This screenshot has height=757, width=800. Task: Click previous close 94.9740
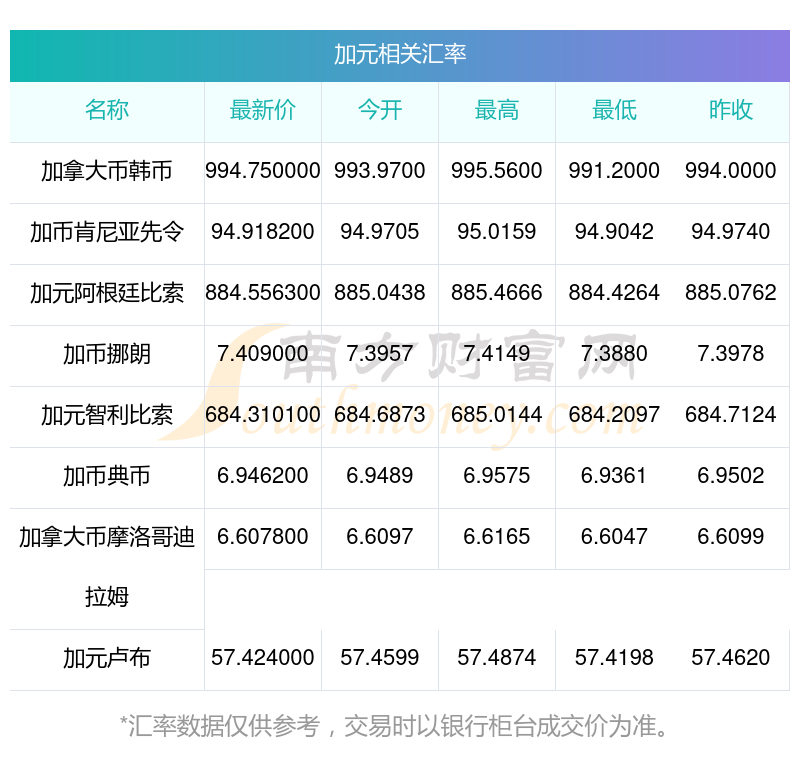[x=731, y=232]
